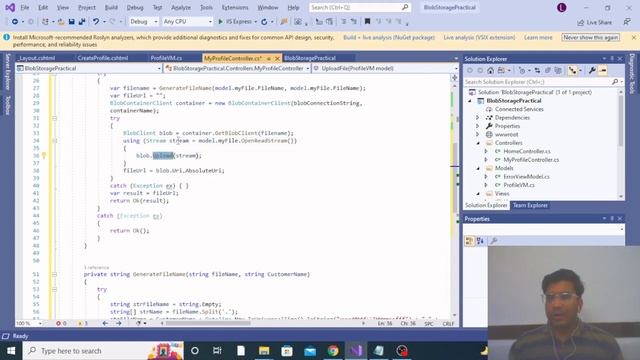Open the Live Share feature

click(x=594, y=22)
